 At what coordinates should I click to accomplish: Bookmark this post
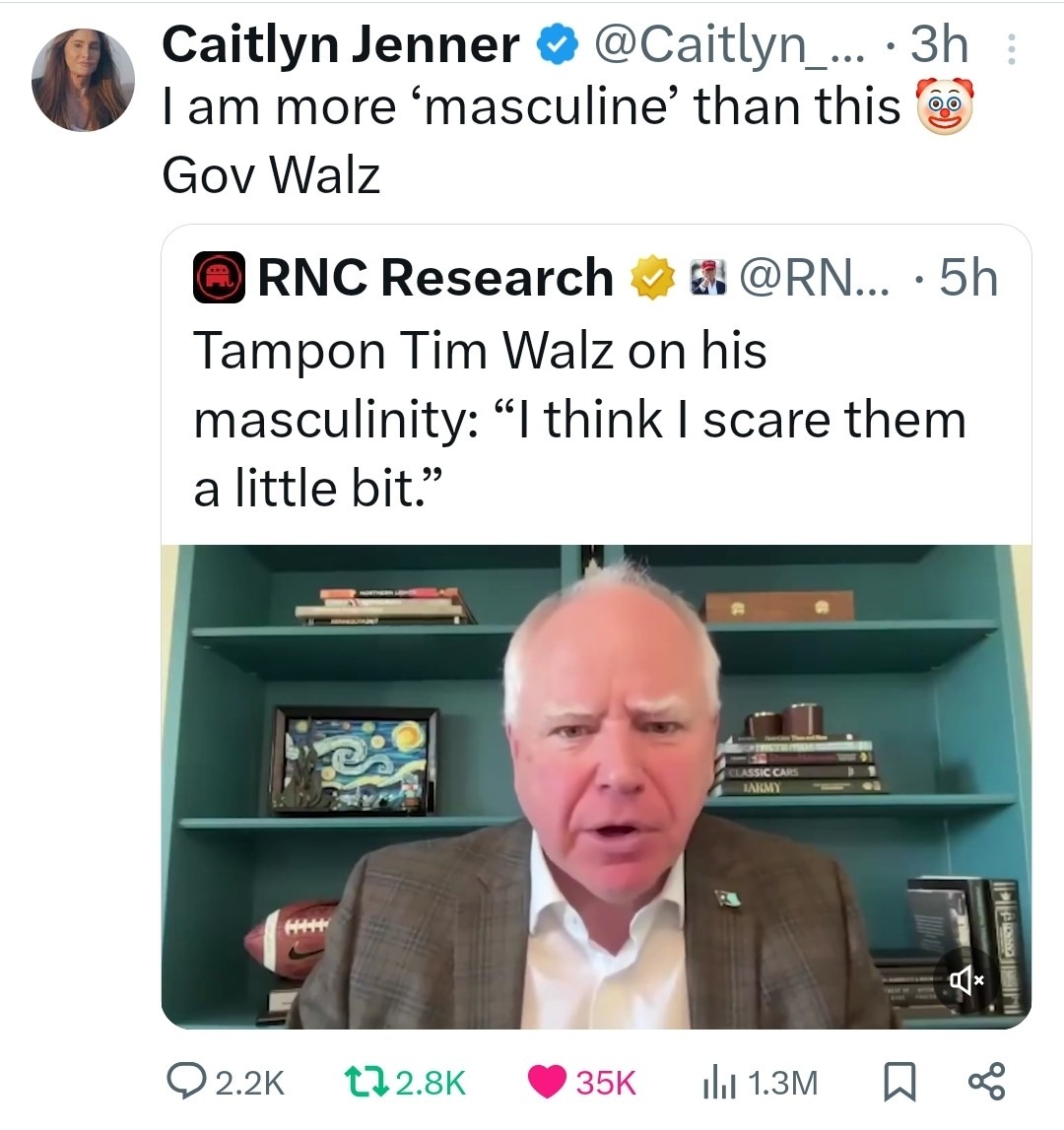pos(897,1082)
